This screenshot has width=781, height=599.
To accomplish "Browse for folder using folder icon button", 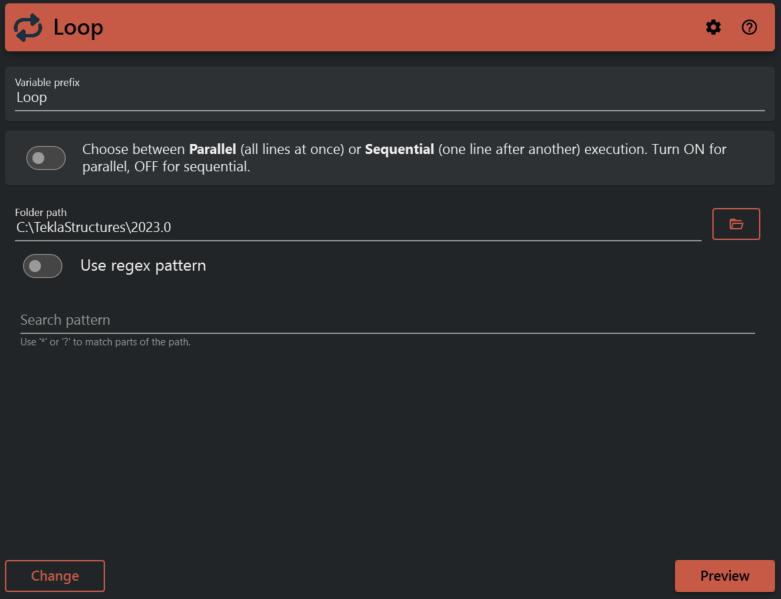I will (736, 224).
